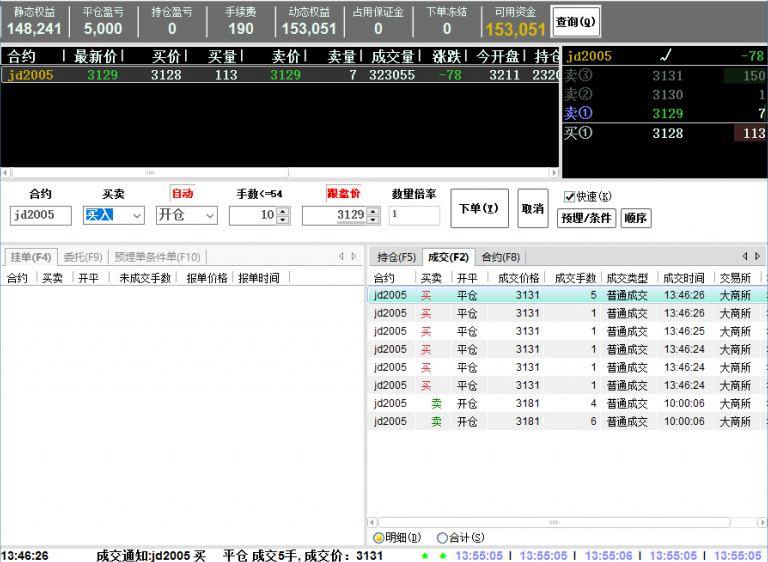768x562 pixels.
Task: Click the trade list horizontal scrollbar thumb
Action: [x=554, y=522]
